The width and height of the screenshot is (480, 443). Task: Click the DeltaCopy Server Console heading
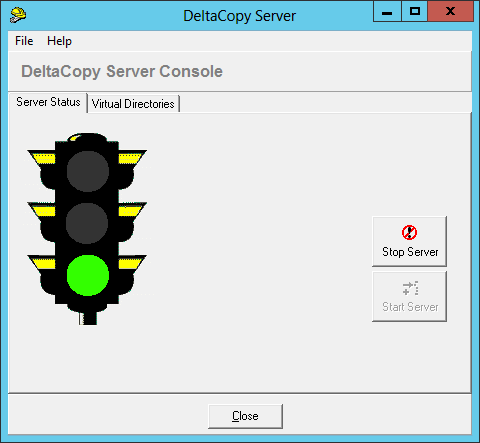point(122,71)
